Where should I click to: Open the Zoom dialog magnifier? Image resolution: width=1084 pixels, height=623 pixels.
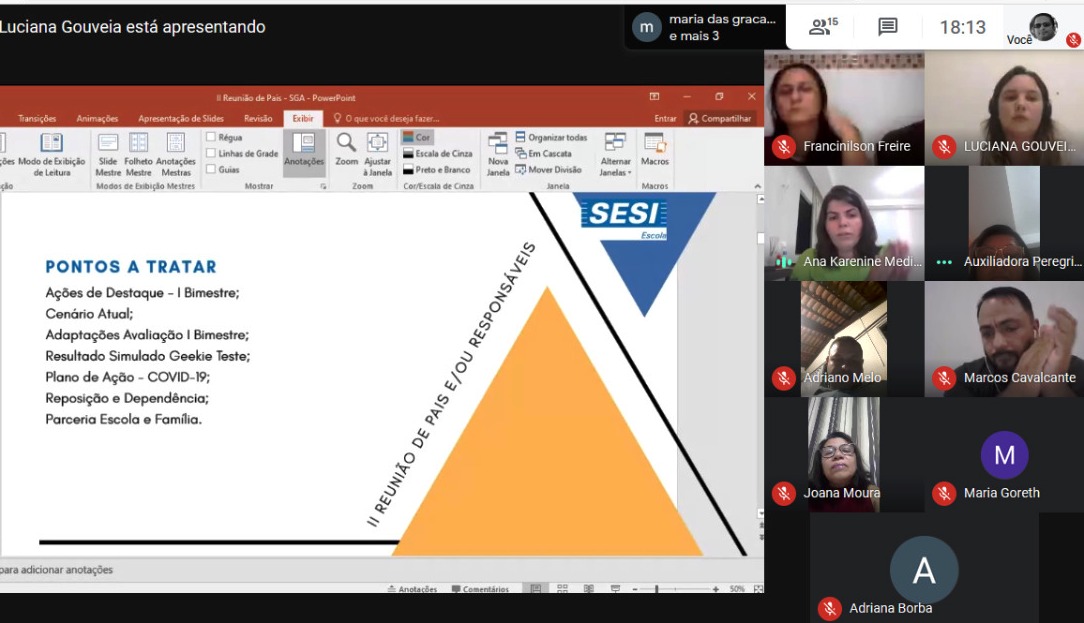click(346, 149)
